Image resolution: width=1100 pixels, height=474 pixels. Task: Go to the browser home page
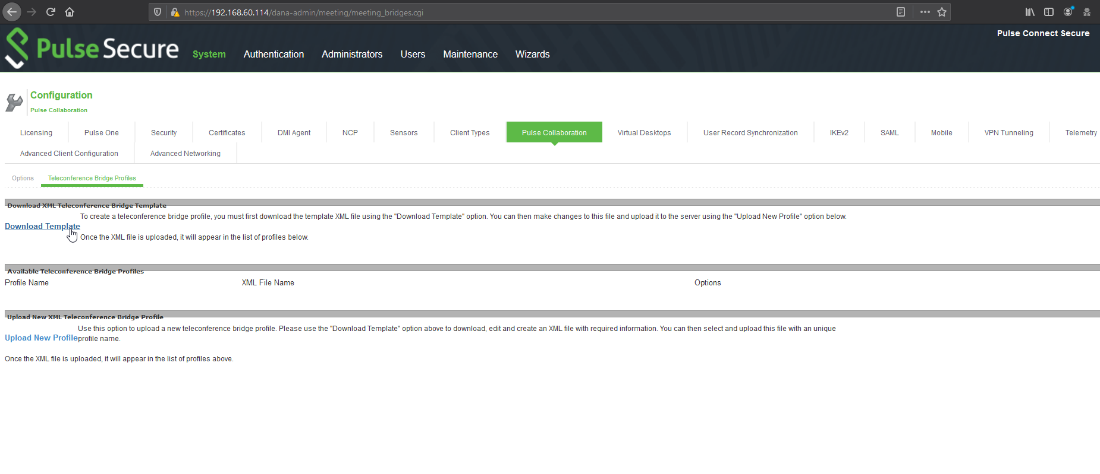[x=69, y=12]
